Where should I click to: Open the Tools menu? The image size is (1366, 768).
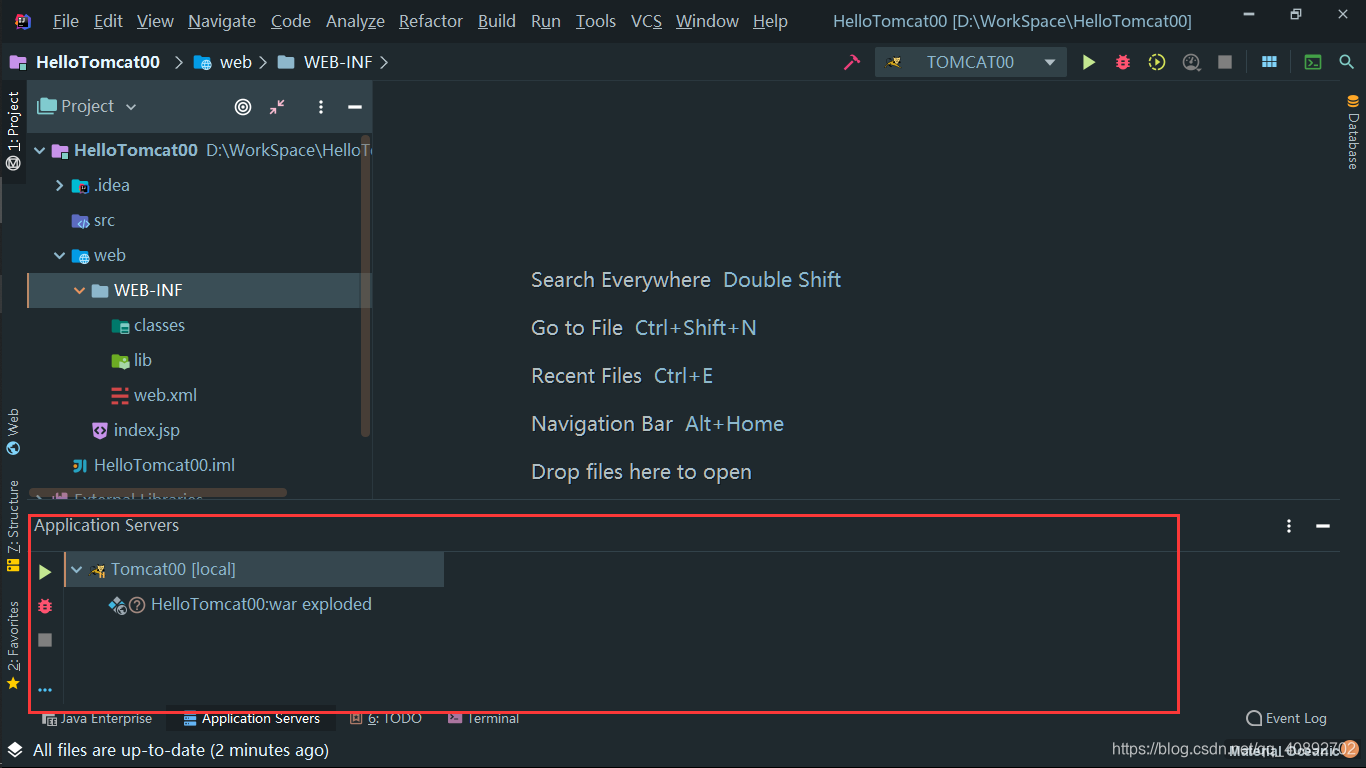(x=596, y=21)
